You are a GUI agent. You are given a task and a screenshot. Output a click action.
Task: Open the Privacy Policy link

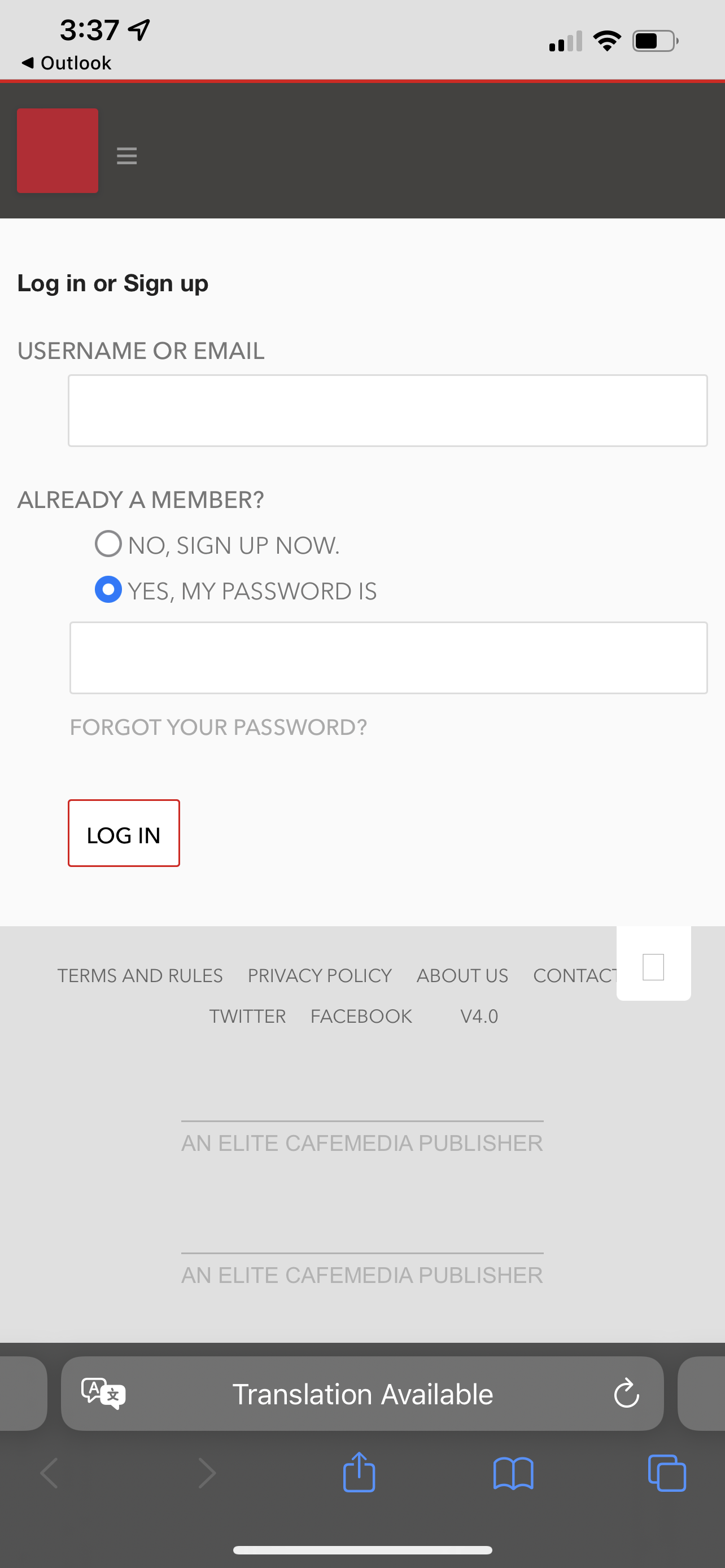click(x=320, y=975)
